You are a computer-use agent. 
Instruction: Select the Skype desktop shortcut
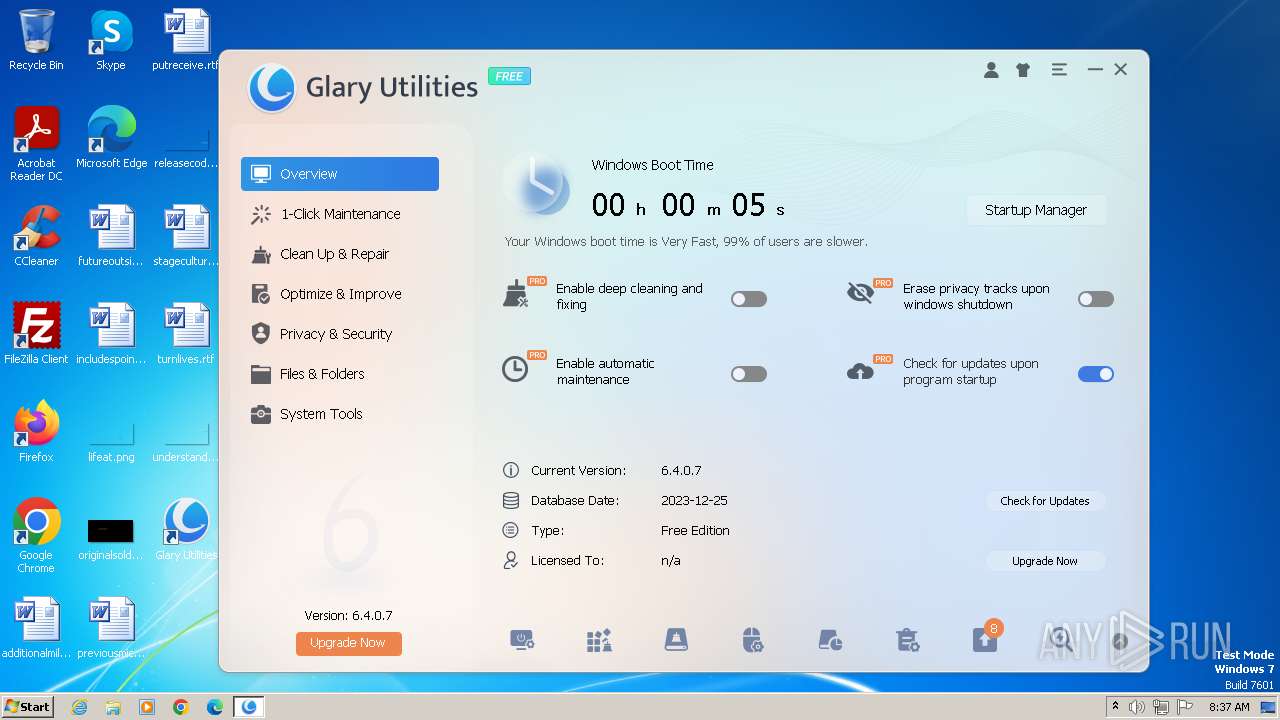click(x=111, y=40)
